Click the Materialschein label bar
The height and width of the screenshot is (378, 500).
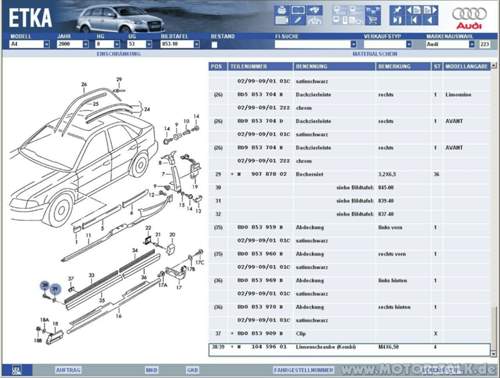pos(375,54)
